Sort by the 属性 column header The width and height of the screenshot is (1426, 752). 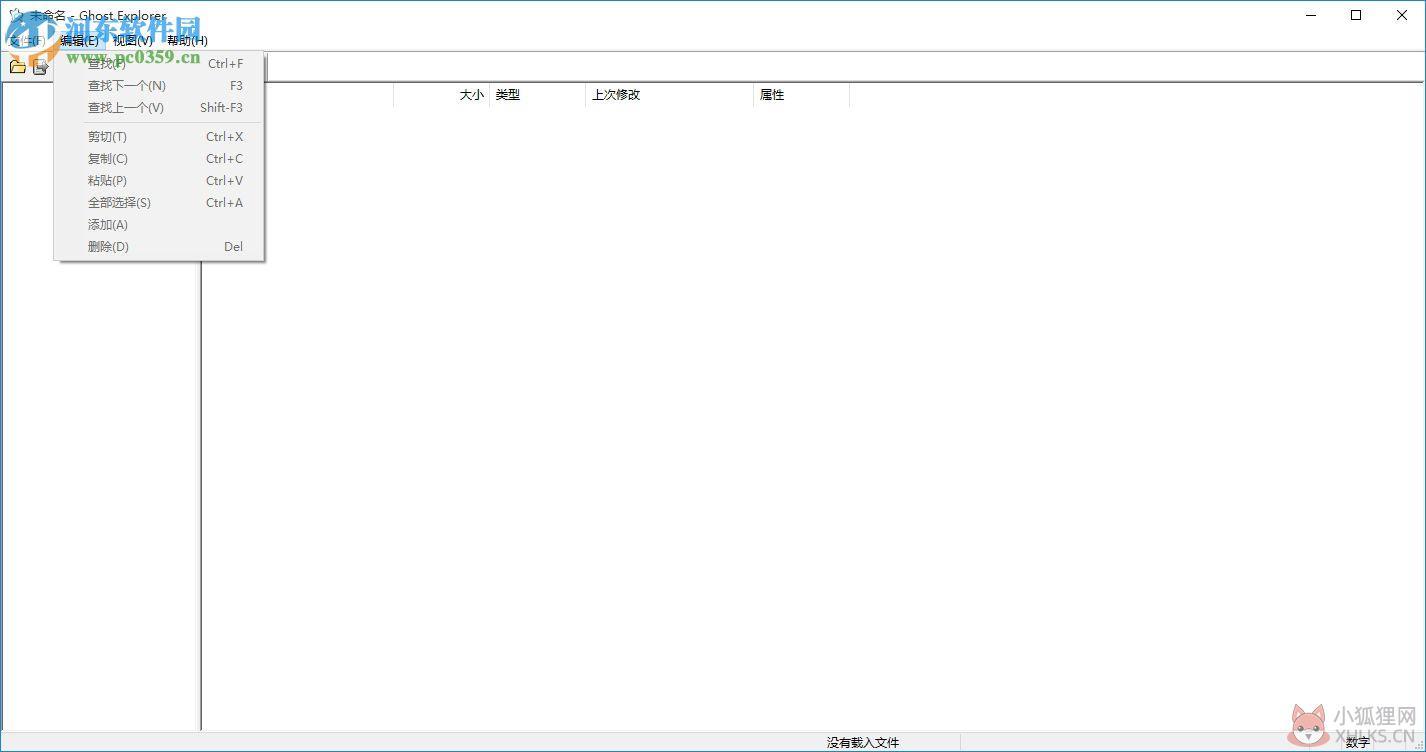[x=801, y=95]
